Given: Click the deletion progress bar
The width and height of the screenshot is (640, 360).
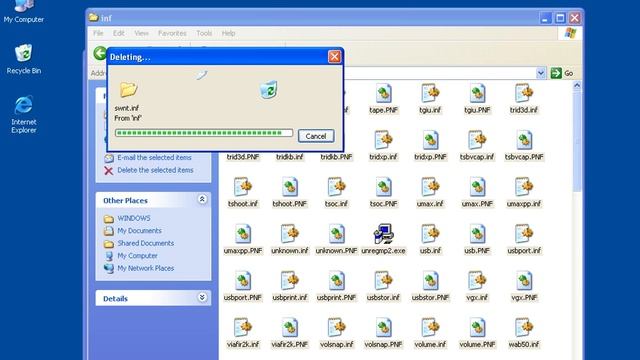Looking at the screenshot, I should coord(204,133).
